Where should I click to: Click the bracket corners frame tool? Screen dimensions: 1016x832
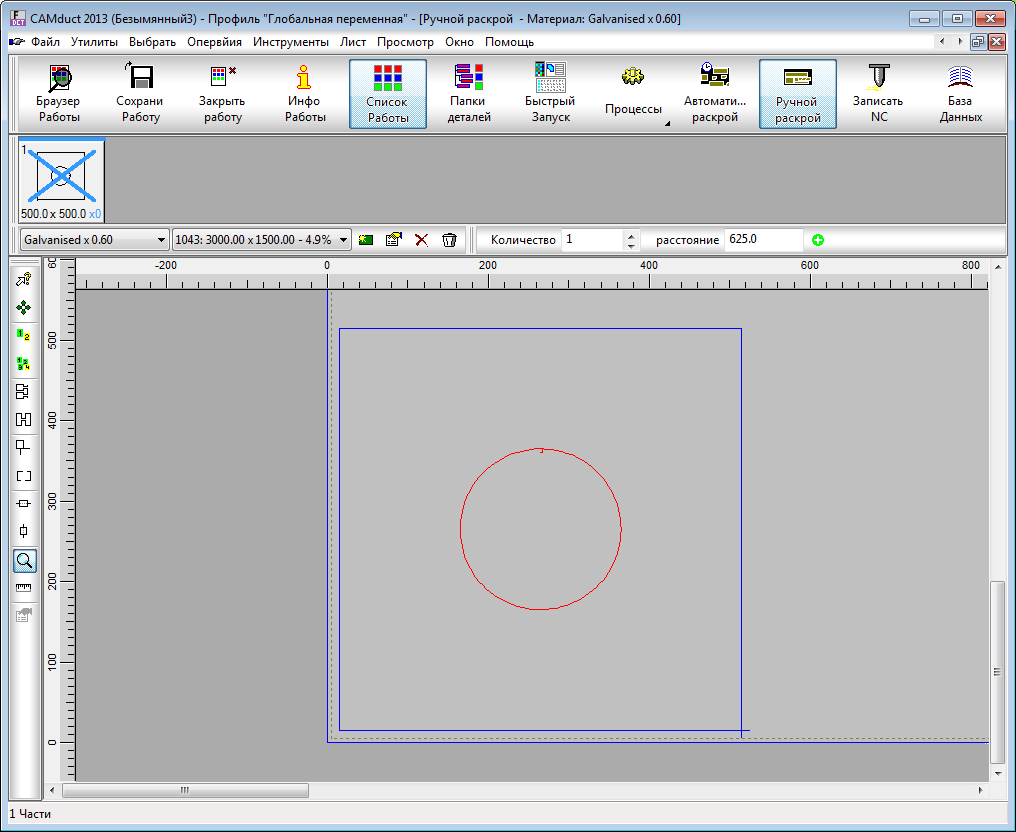point(24,476)
